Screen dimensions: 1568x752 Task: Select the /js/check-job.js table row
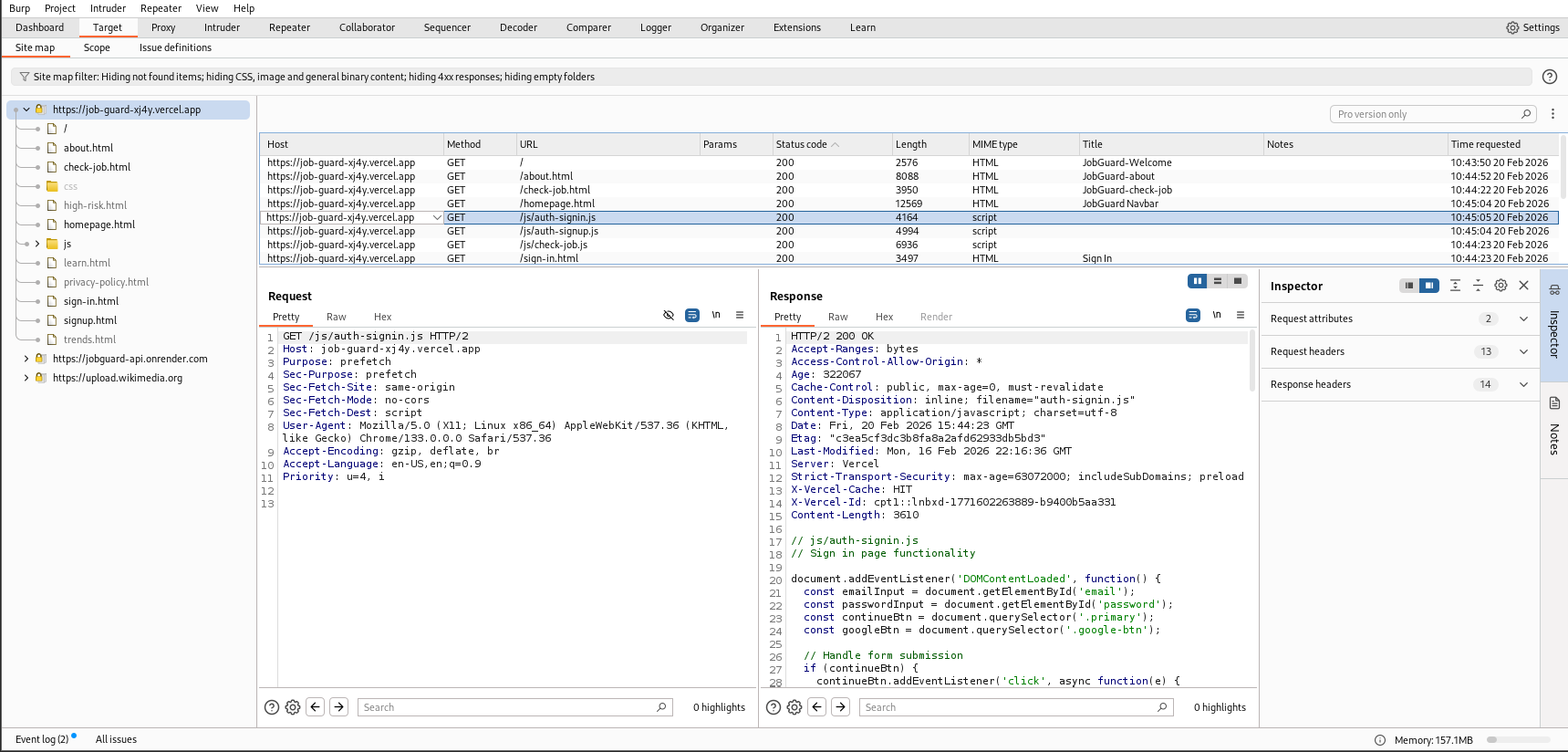pos(909,245)
